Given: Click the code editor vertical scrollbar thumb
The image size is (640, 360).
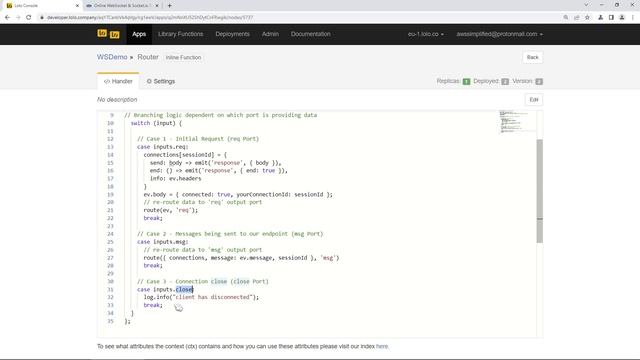Looking at the screenshot, I should pyautogui.click(x=540, y=191).
